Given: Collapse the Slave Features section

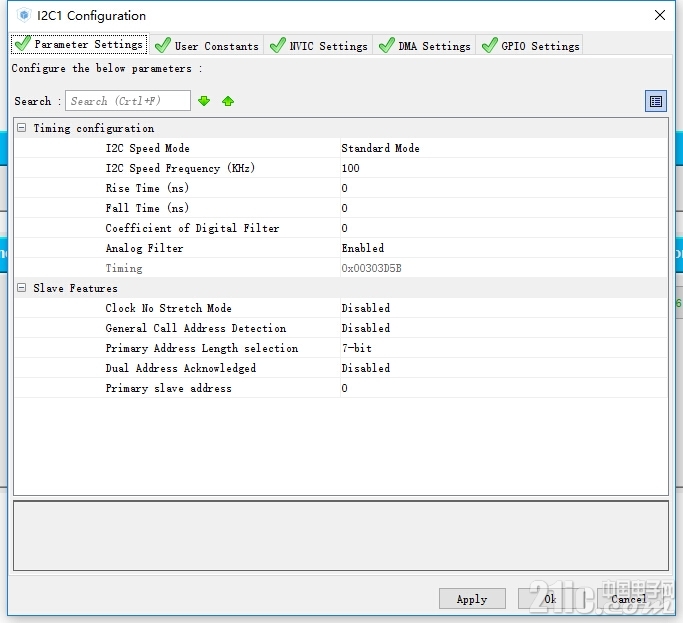Looking at the screenshot, I should click(21, 288).
